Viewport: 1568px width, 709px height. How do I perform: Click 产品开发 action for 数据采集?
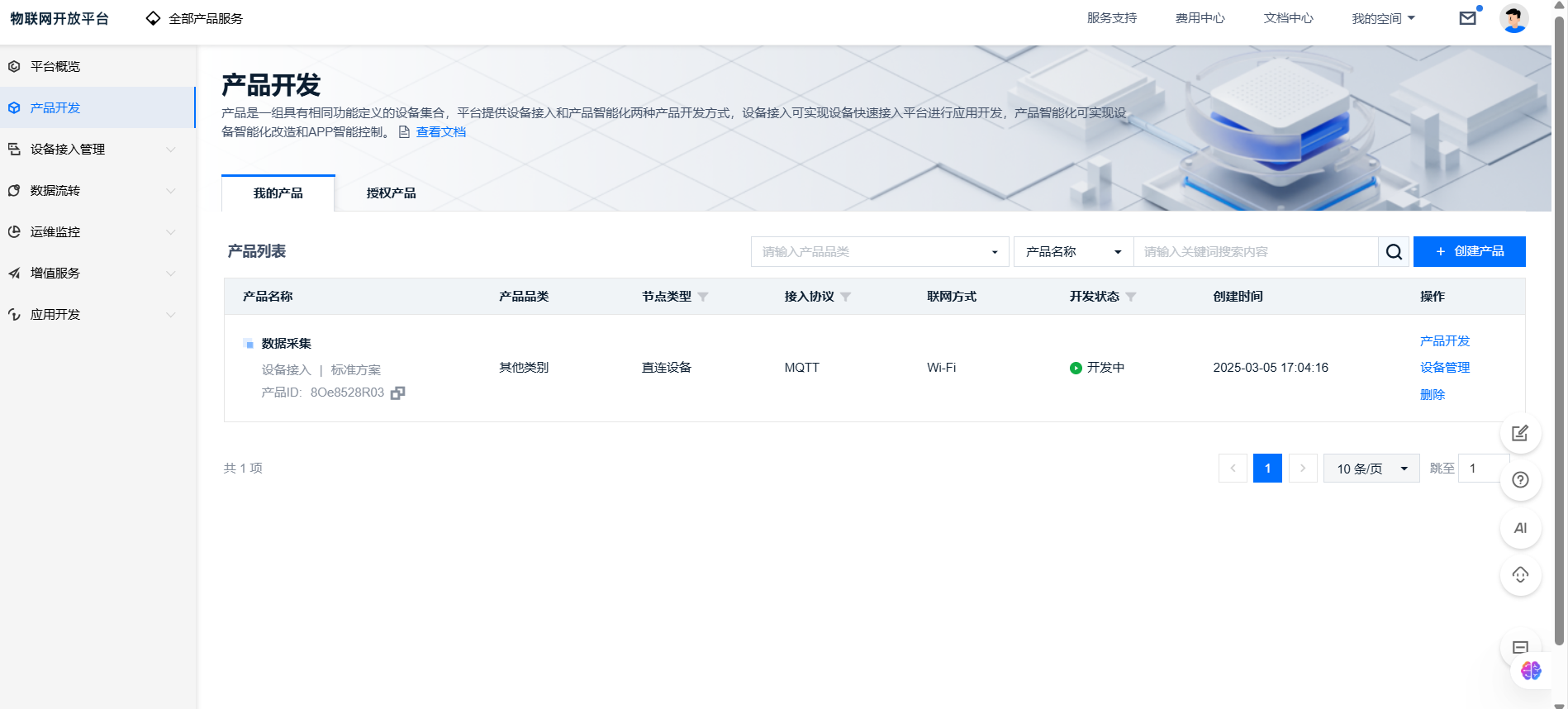click(1445, 341)
